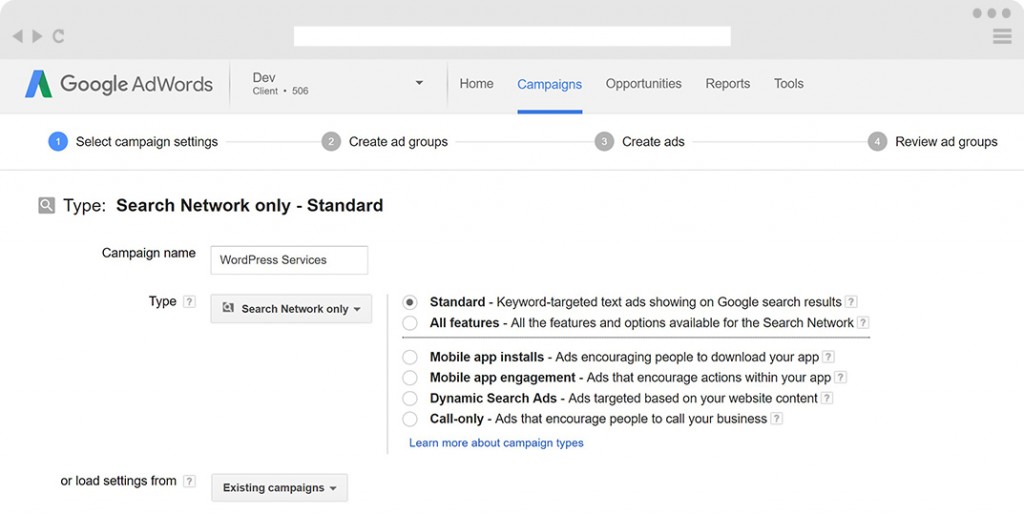This screenshot has height=514, width=1024.
Task: Switch to the Opportunities tab
Action: (x=643, y=84)
